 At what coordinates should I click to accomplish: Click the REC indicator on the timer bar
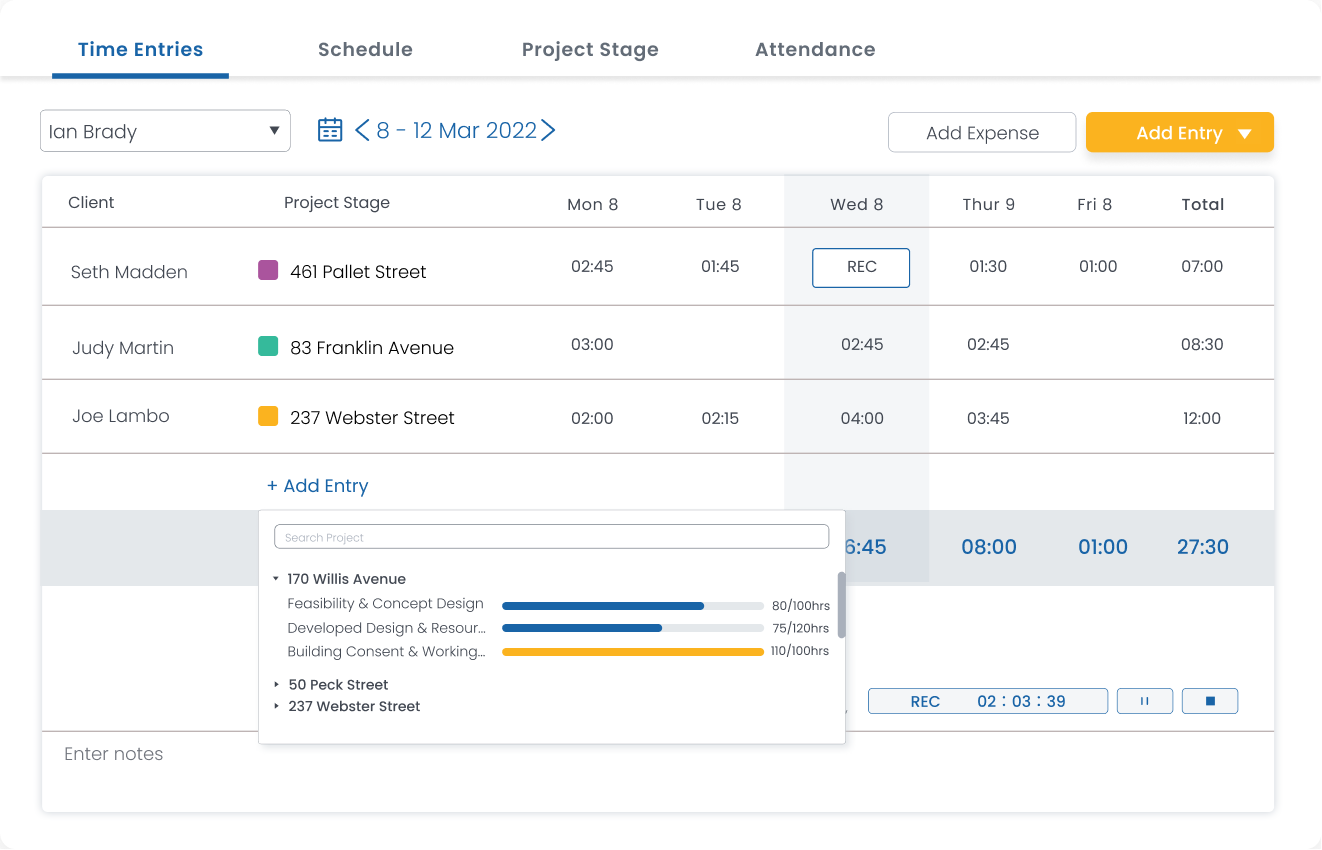click(x=924, y=701)
